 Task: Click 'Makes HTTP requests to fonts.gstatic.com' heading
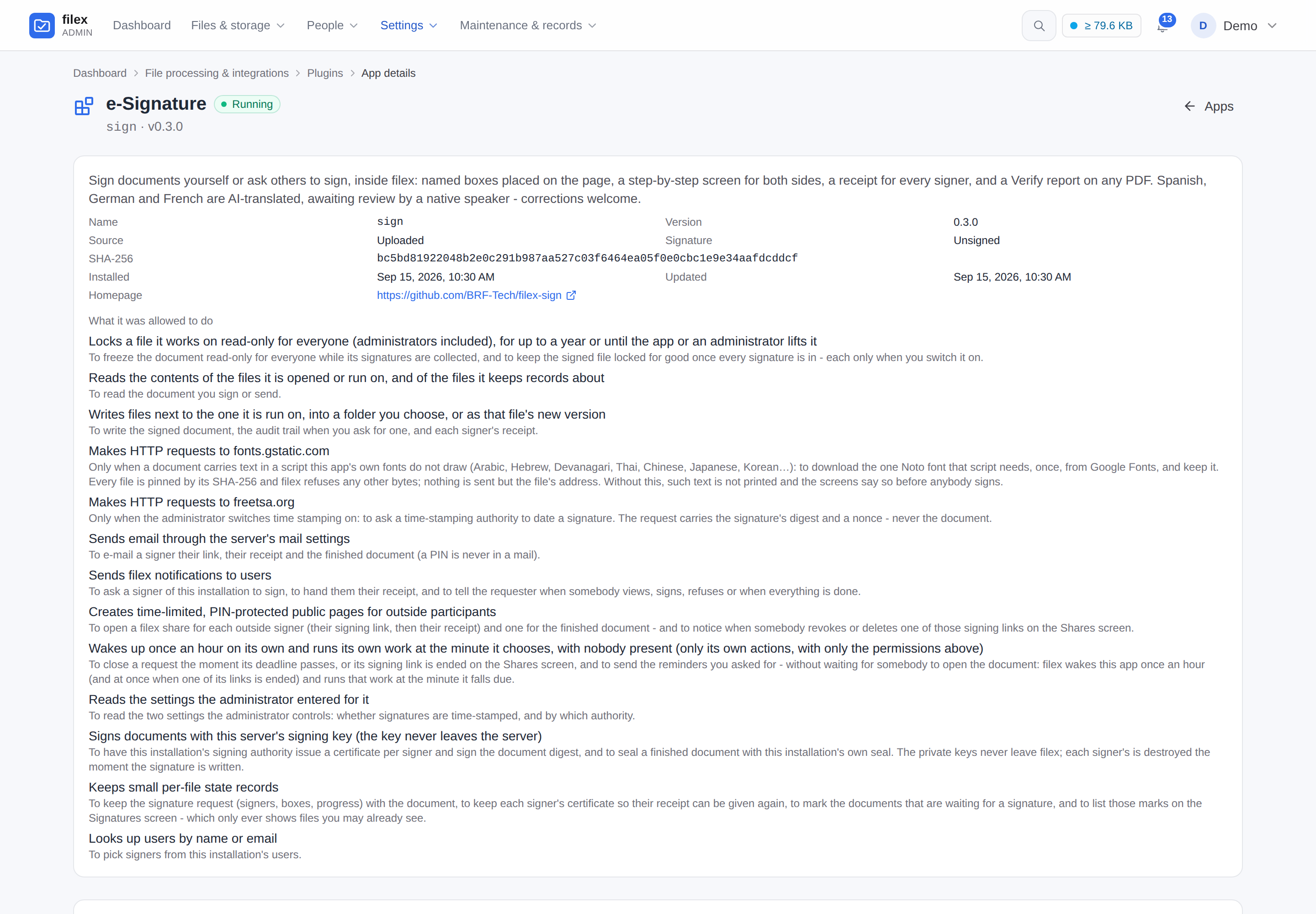209,451
